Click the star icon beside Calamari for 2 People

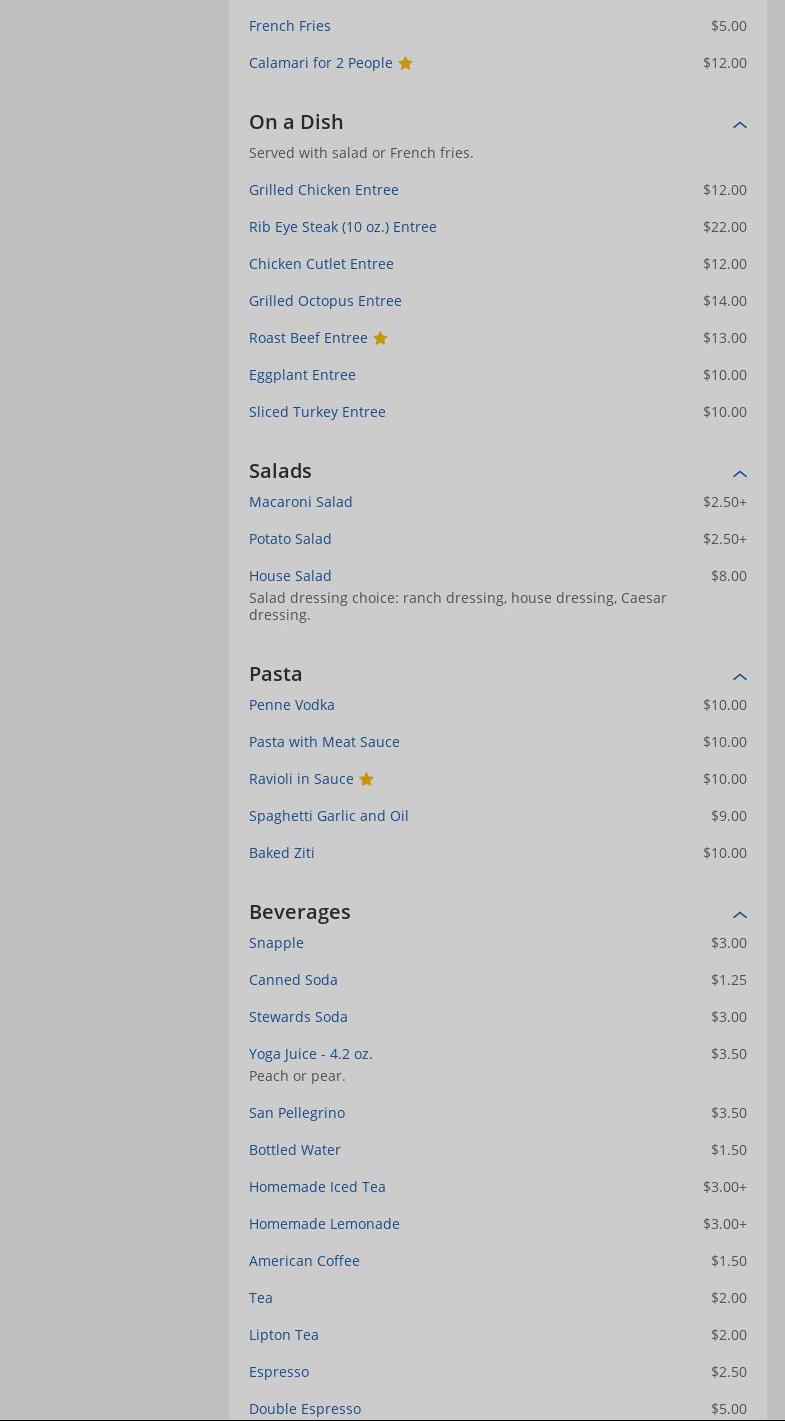[405, 63]
